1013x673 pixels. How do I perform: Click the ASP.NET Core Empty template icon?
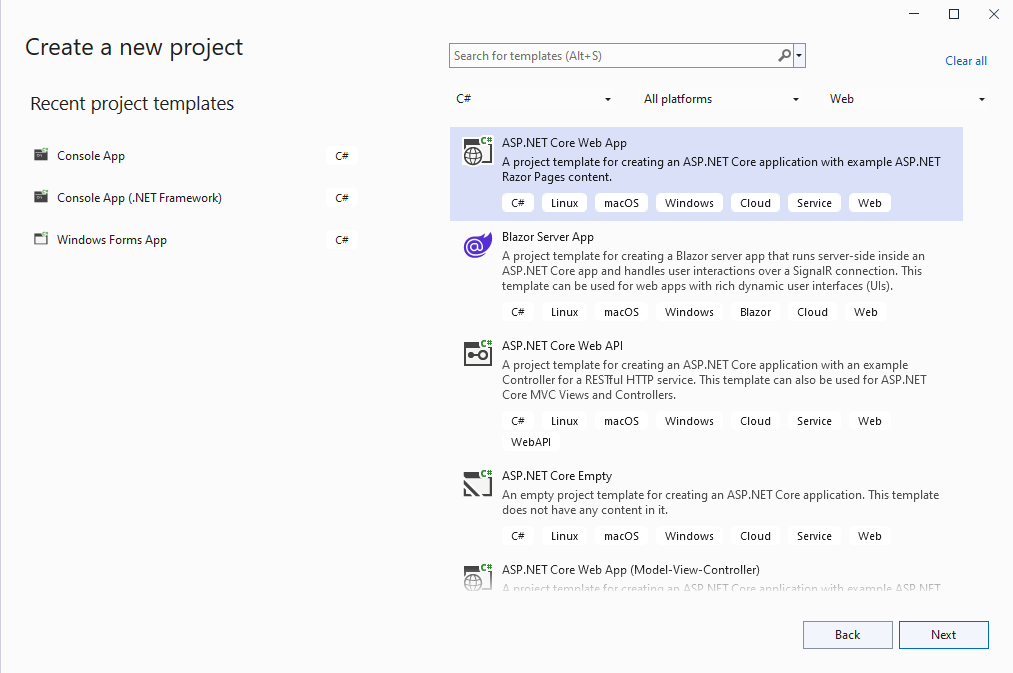[477, 483]
